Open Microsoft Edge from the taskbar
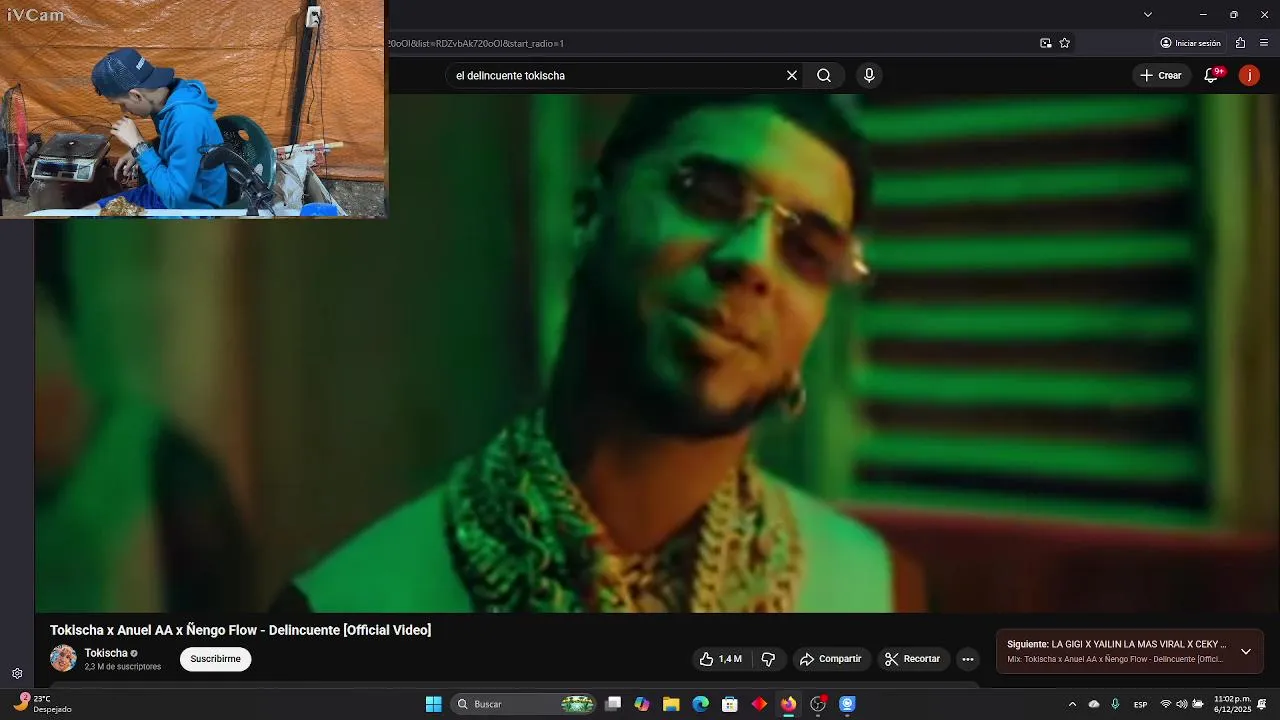This screenshot has height=720, width=1280. pyautogui.click(x=700, y=704)
